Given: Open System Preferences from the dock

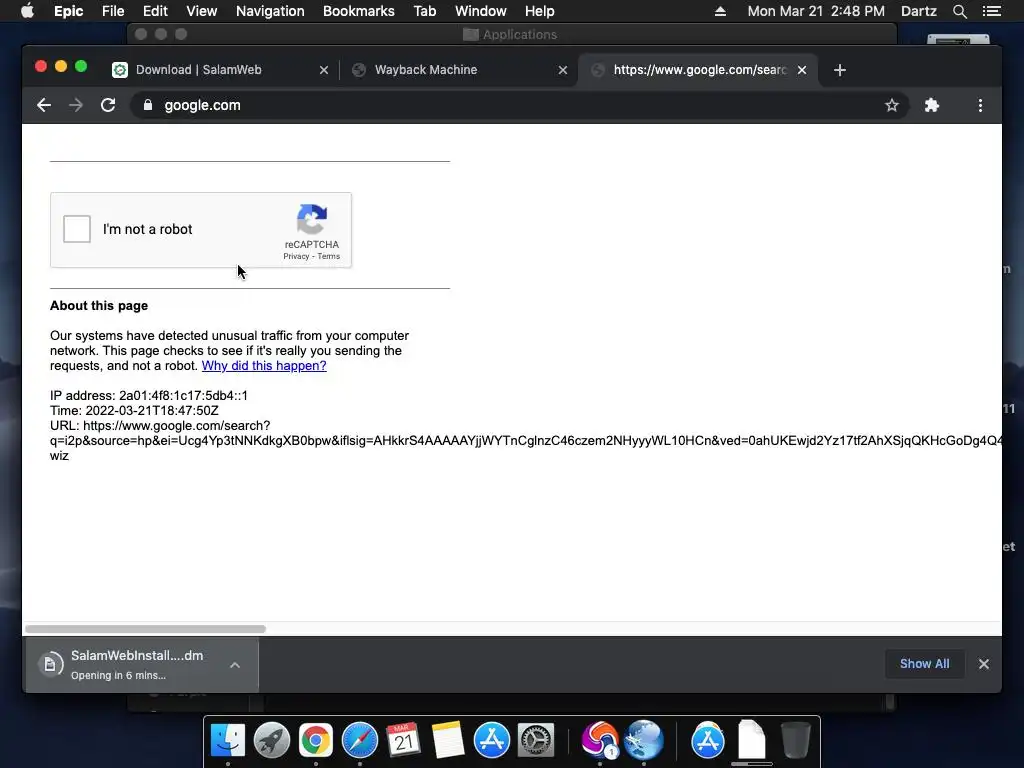Looking at the screenshot, I should (536, 741).
